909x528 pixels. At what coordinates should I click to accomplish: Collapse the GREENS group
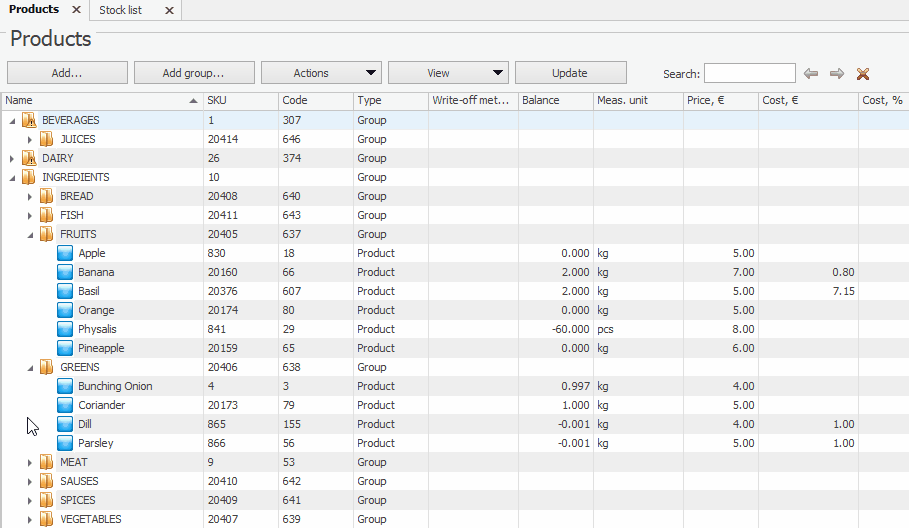[30, 367]
